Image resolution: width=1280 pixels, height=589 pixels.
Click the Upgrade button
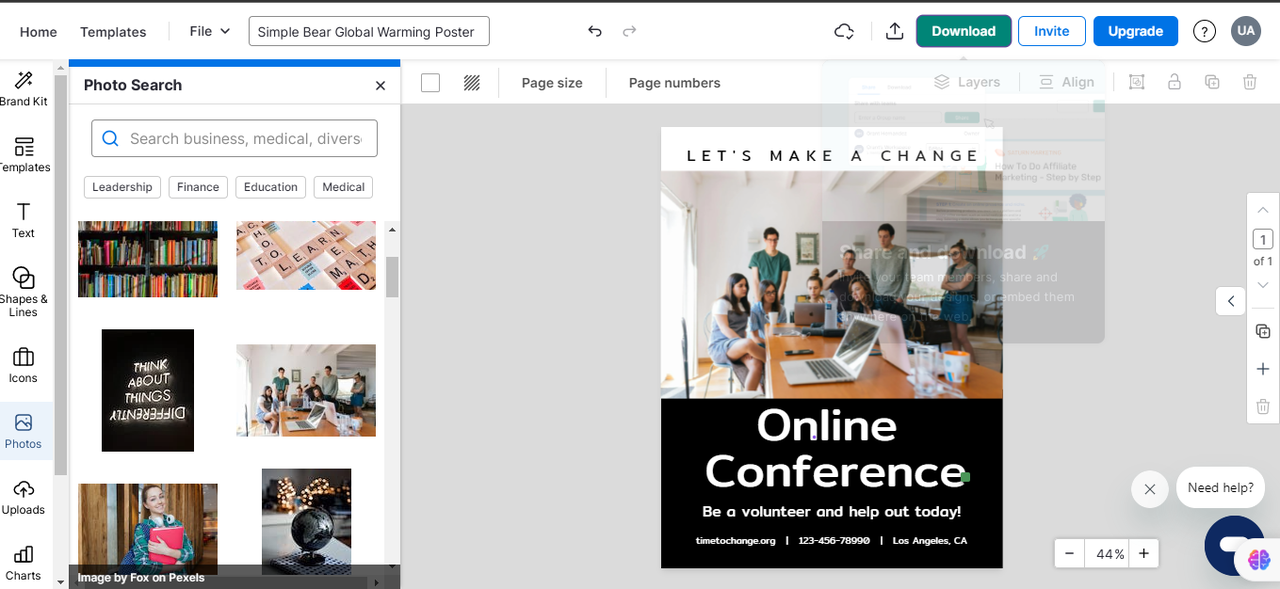tap(1135, 31)
